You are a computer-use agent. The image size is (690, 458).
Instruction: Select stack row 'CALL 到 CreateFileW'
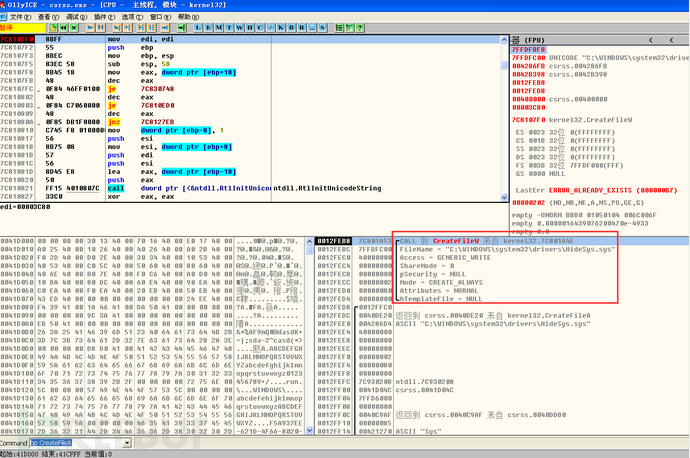click(x=503, y=241)
